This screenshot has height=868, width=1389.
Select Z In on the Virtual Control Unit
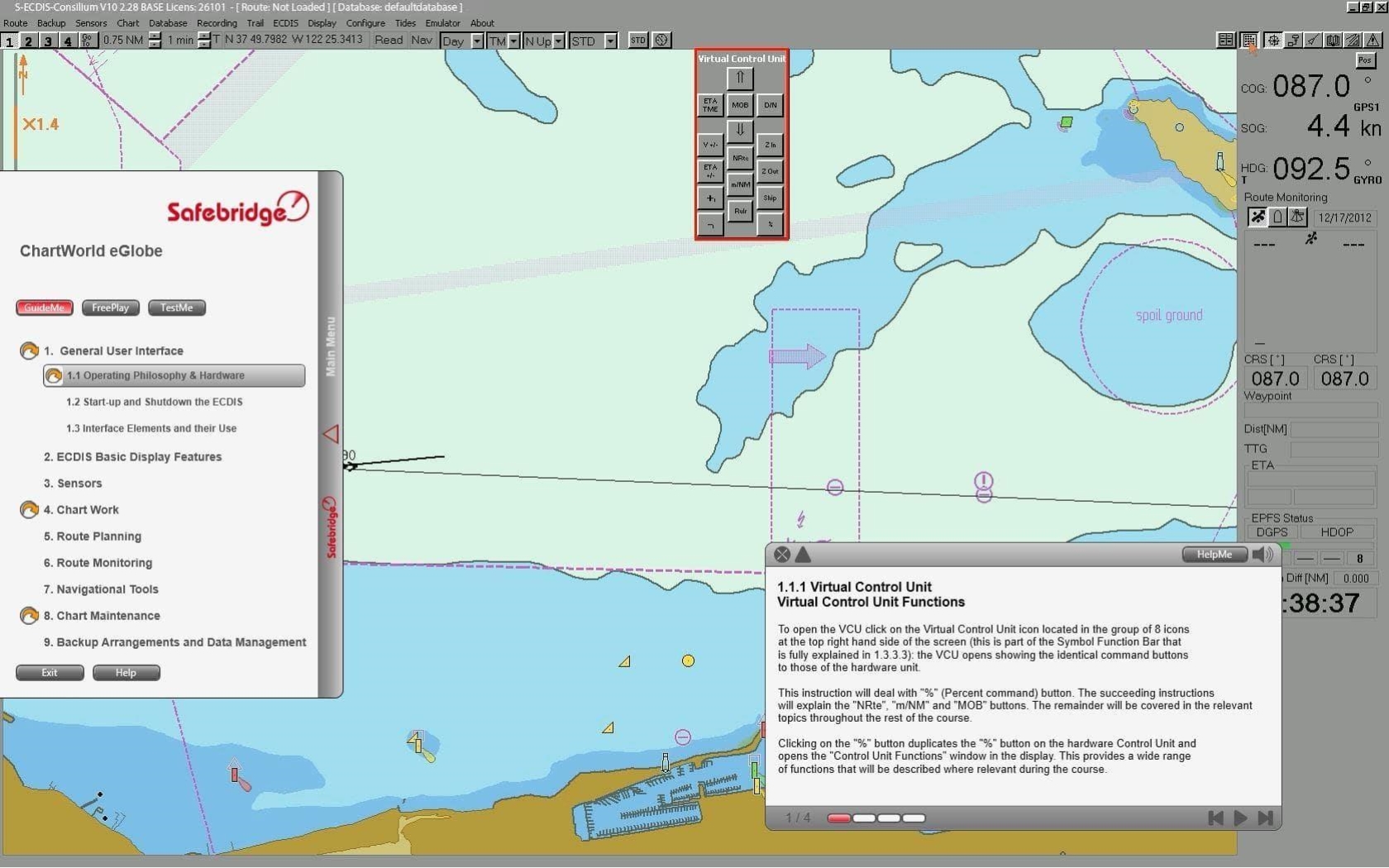(x=770, y=145)
